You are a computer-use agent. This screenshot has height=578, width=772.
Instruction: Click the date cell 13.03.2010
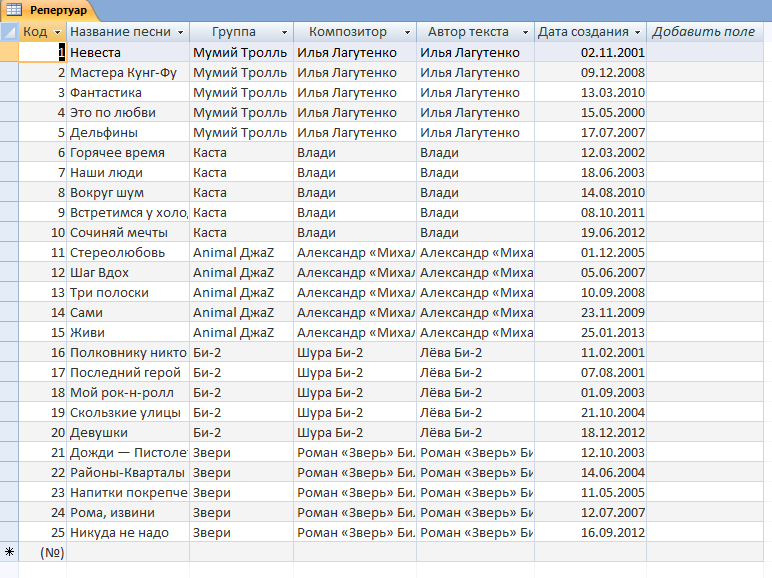[x=590, y=93]
